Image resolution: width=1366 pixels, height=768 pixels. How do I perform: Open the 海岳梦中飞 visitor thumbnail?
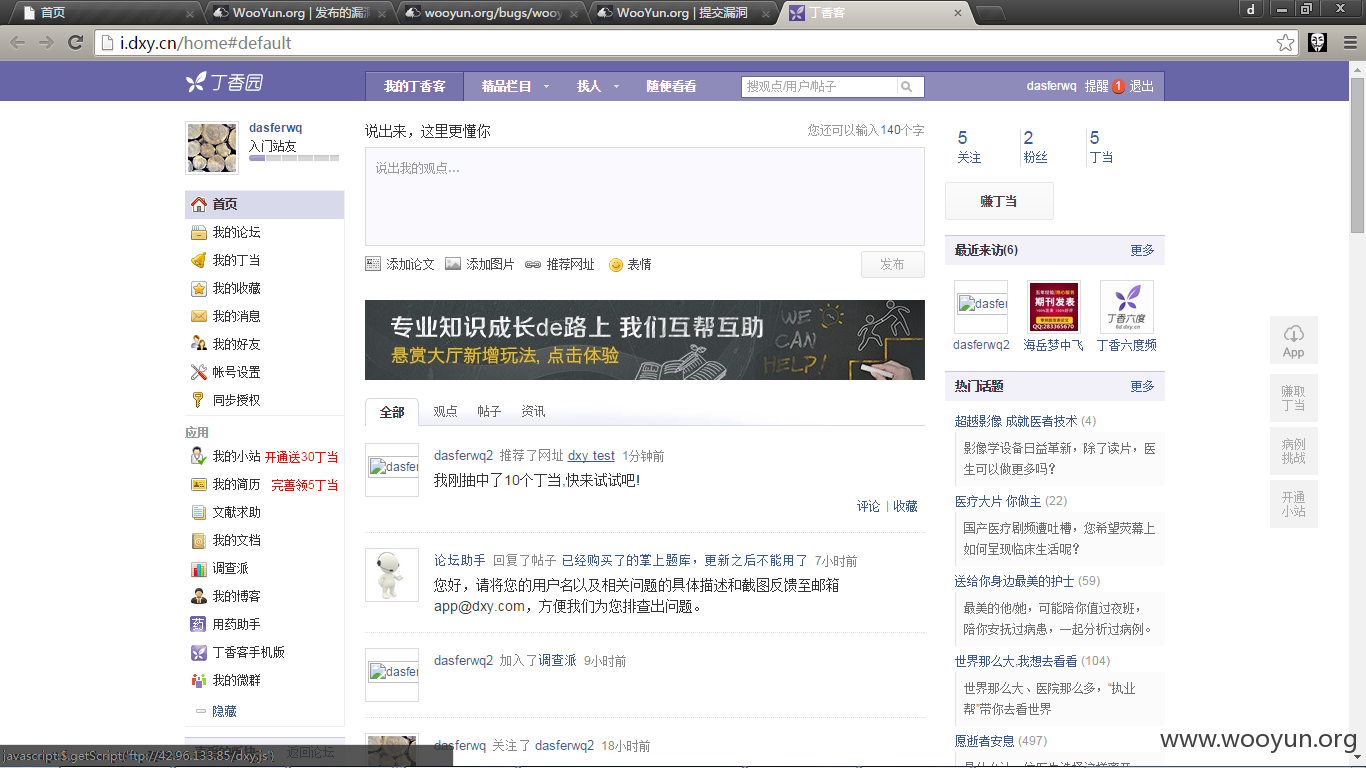pyautogui.click(x=1054, y=307)
